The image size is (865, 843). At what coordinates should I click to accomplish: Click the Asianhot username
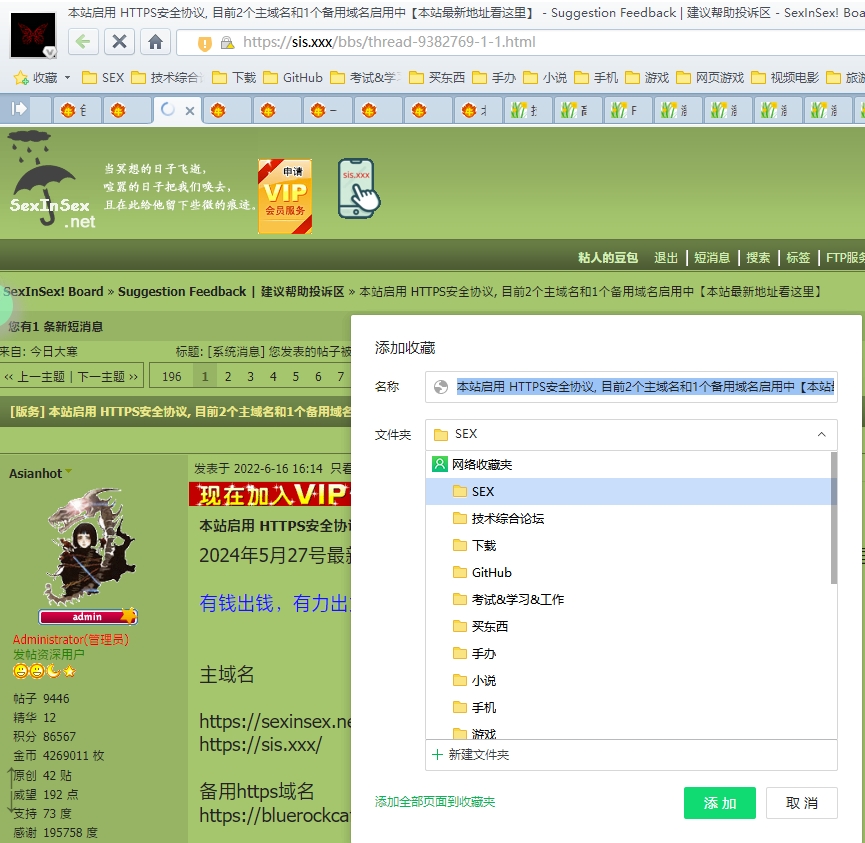tap(35, 473)
